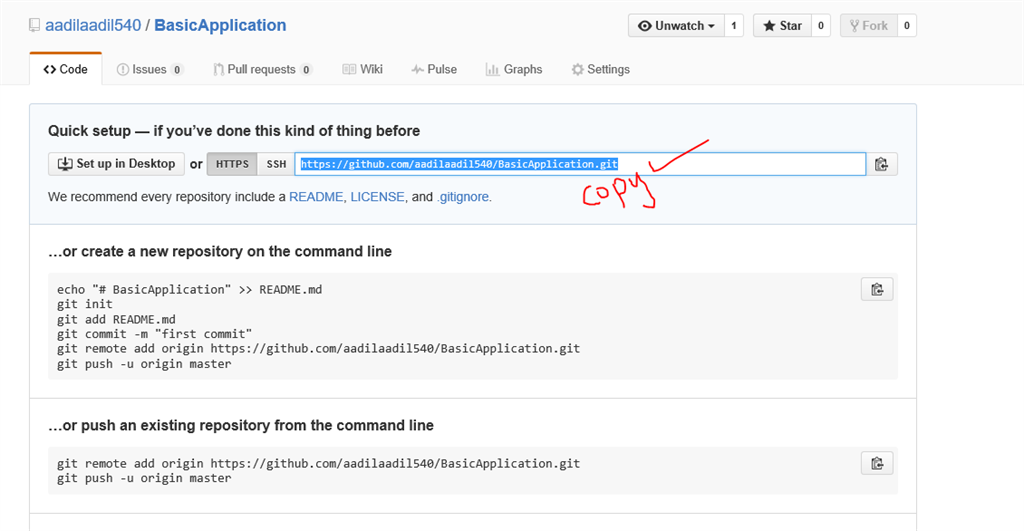
Task: Open the Pull requests tab
Action: coord(263,69)
